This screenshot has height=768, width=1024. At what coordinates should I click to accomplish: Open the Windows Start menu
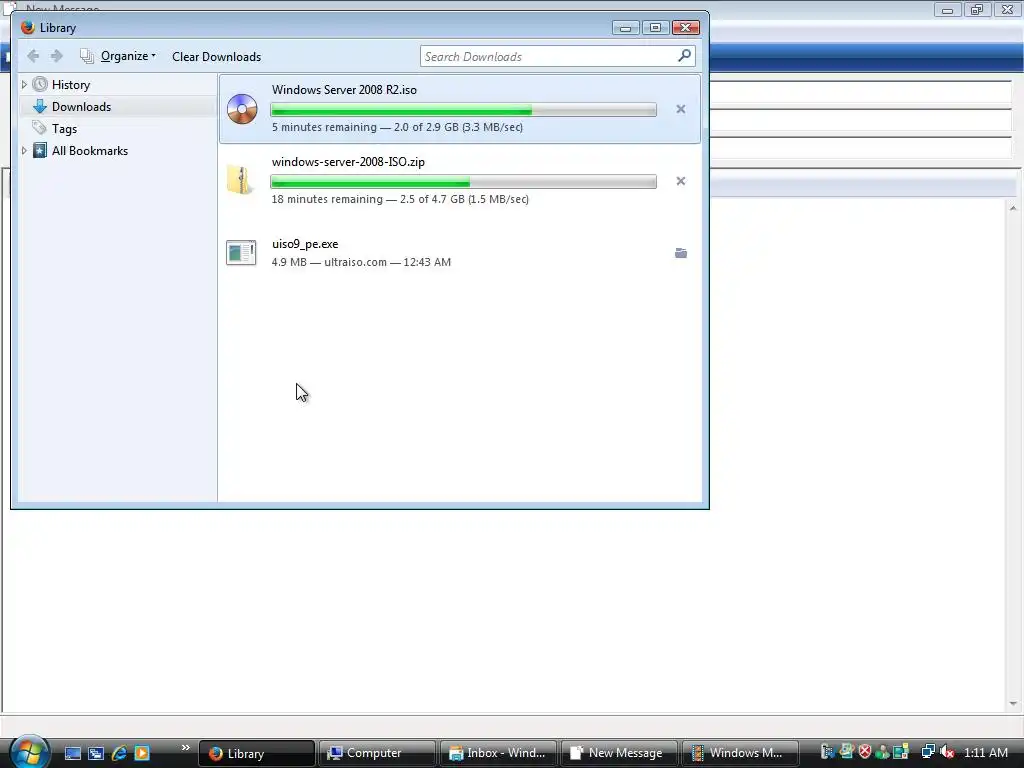pos(30,751)
